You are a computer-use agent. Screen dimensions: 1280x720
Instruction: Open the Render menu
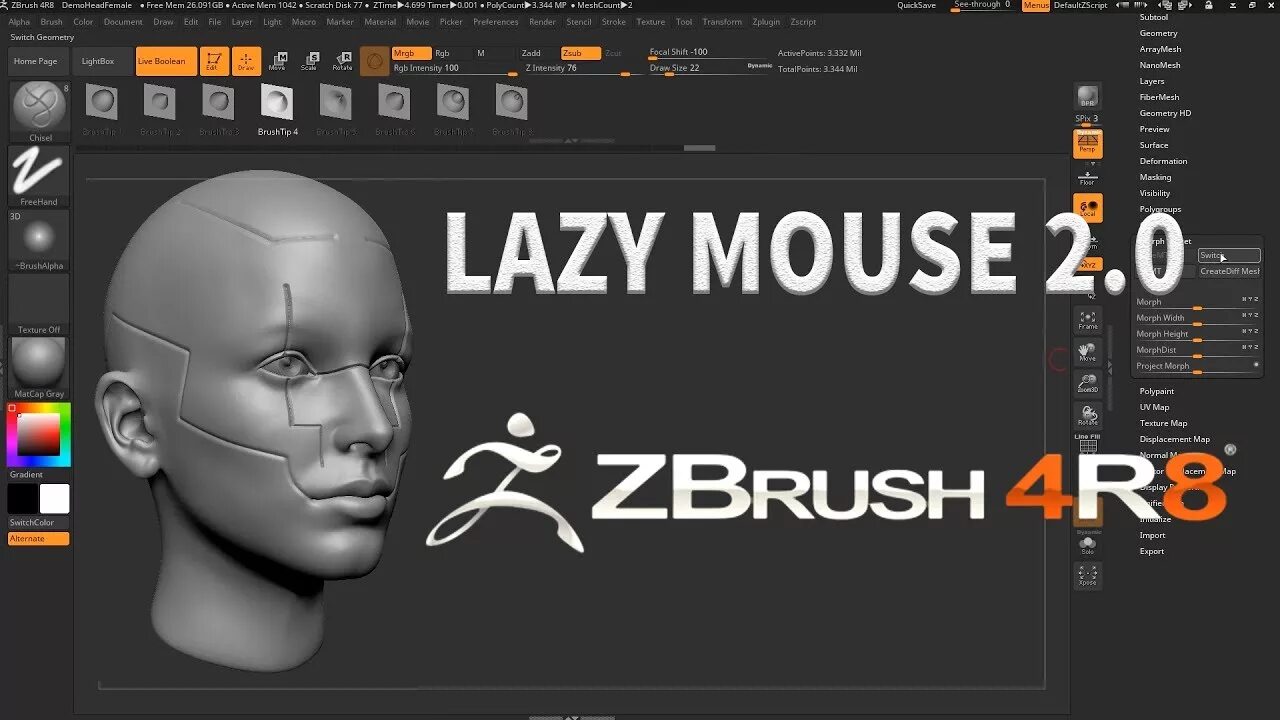542,21
